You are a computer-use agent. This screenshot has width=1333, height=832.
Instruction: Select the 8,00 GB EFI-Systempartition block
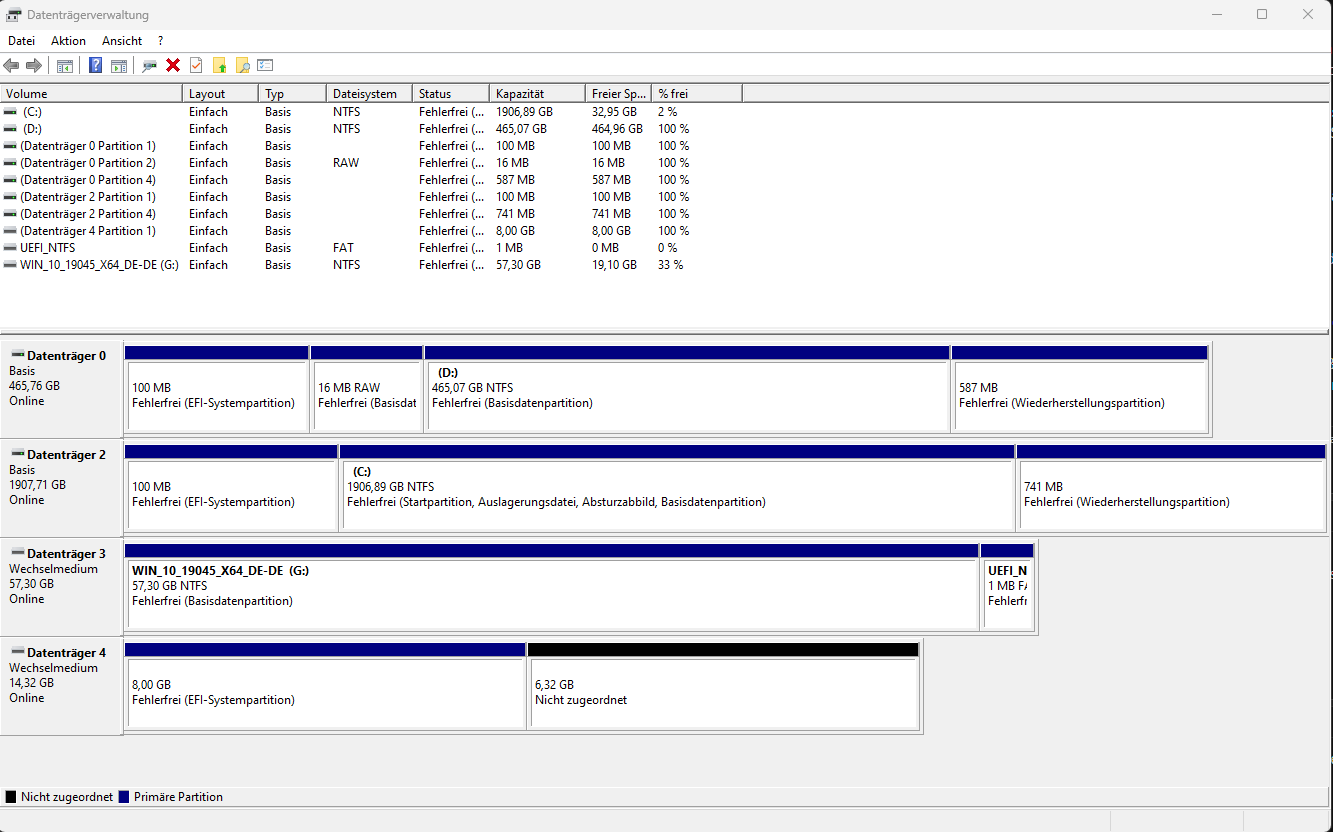click(325, 687)
